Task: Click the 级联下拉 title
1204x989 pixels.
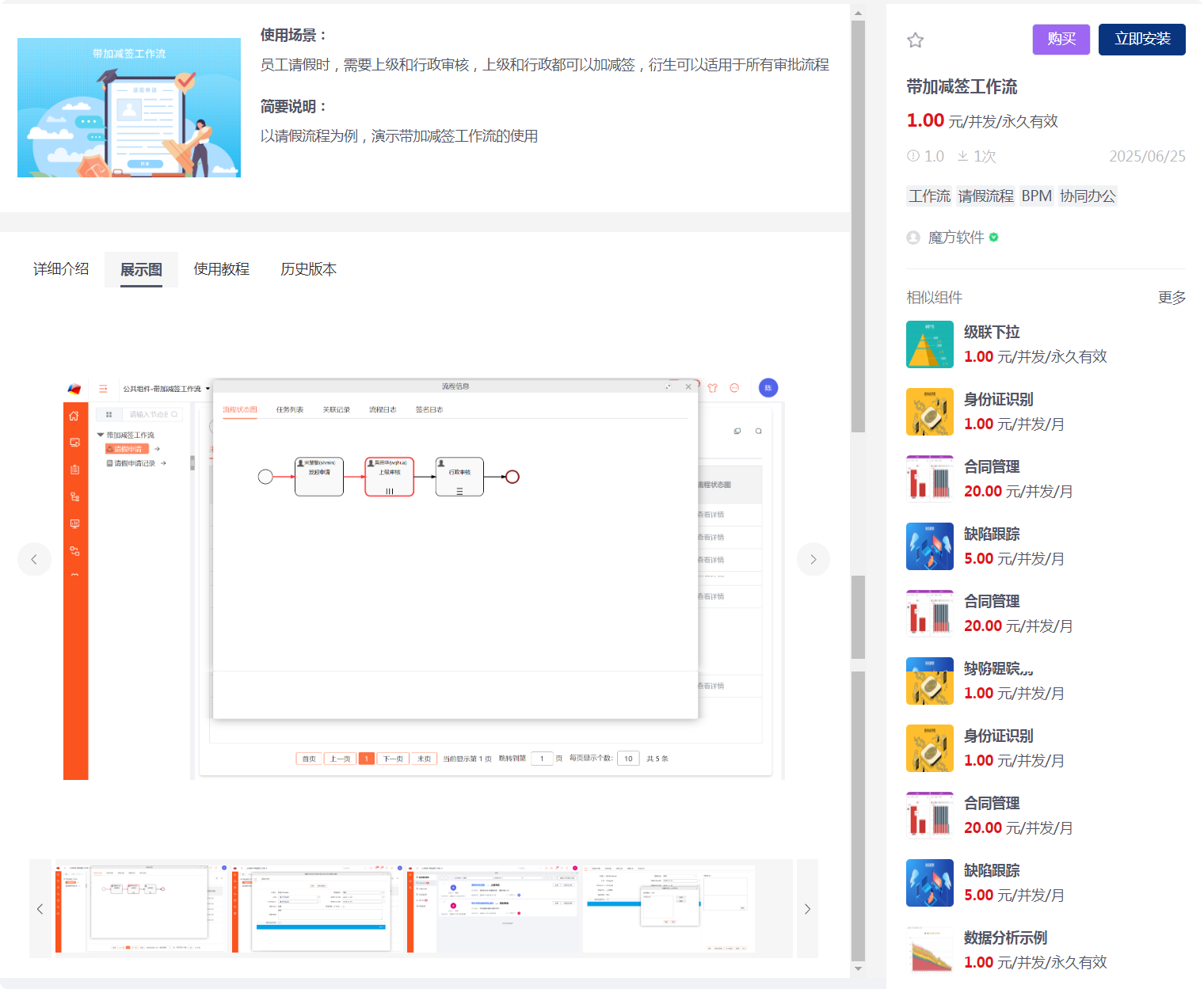Action: coord(992,333)
